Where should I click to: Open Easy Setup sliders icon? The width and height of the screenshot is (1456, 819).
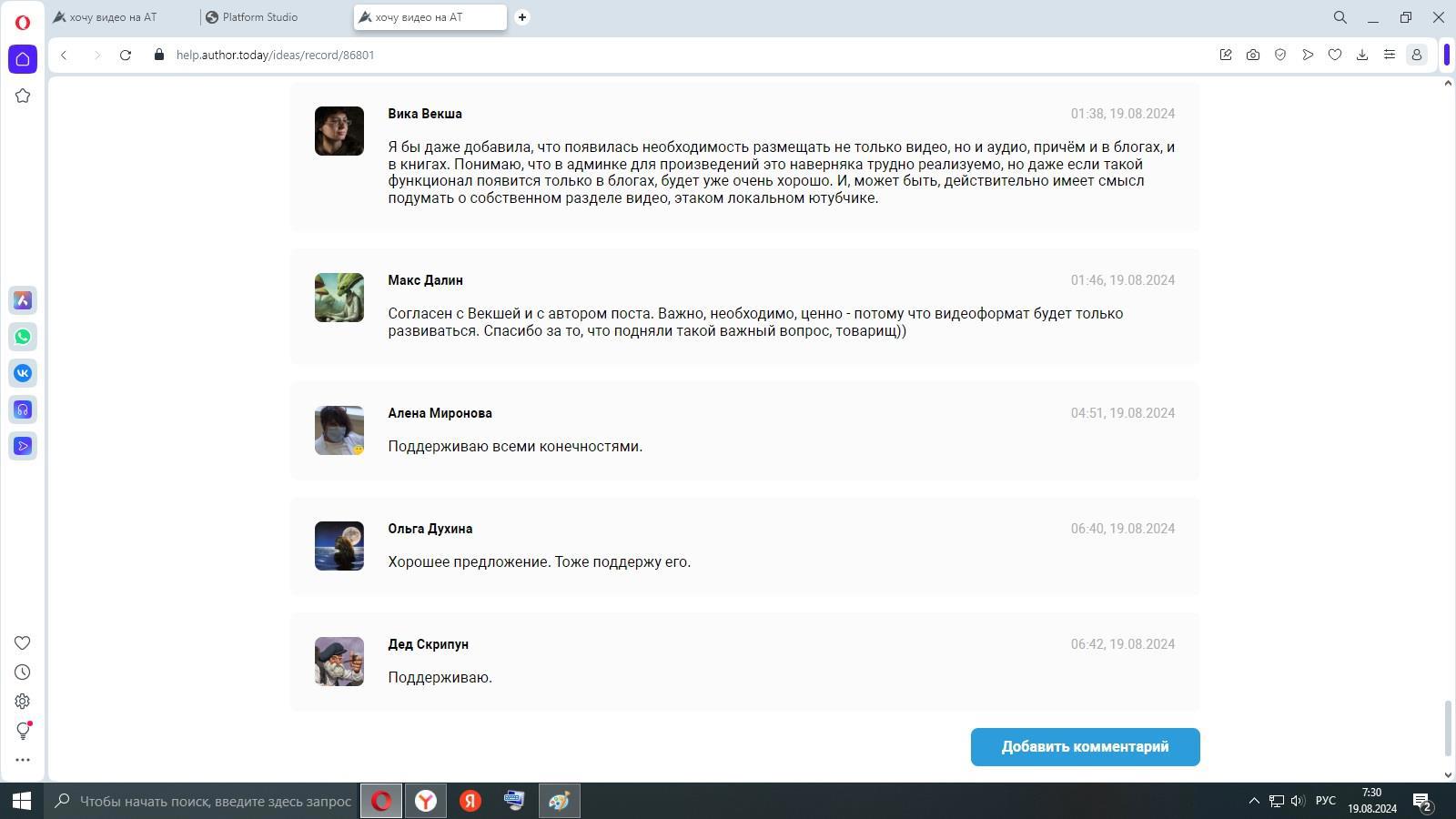(x=1390, y=55)
